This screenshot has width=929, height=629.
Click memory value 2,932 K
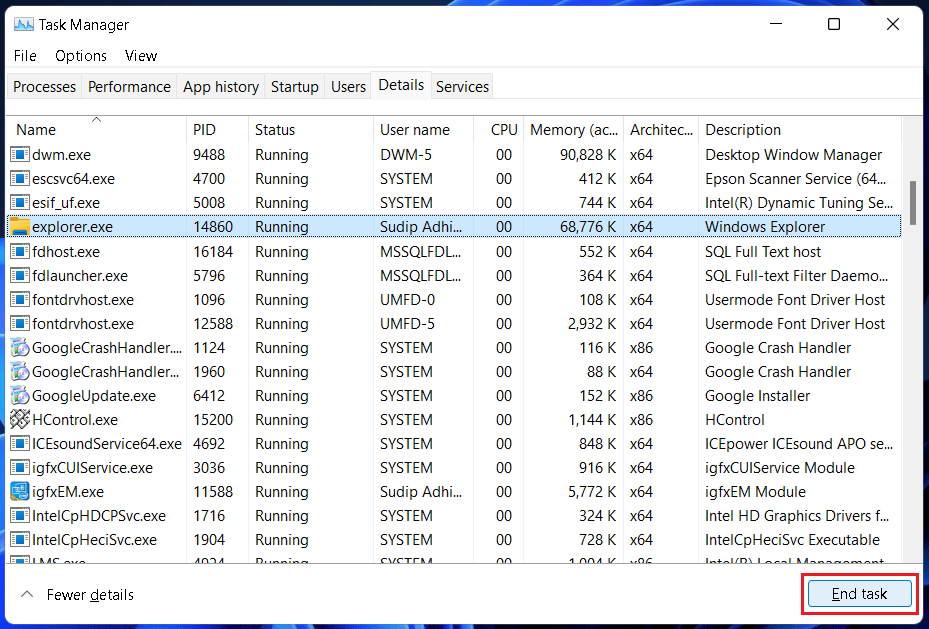[x=592, y=324]
